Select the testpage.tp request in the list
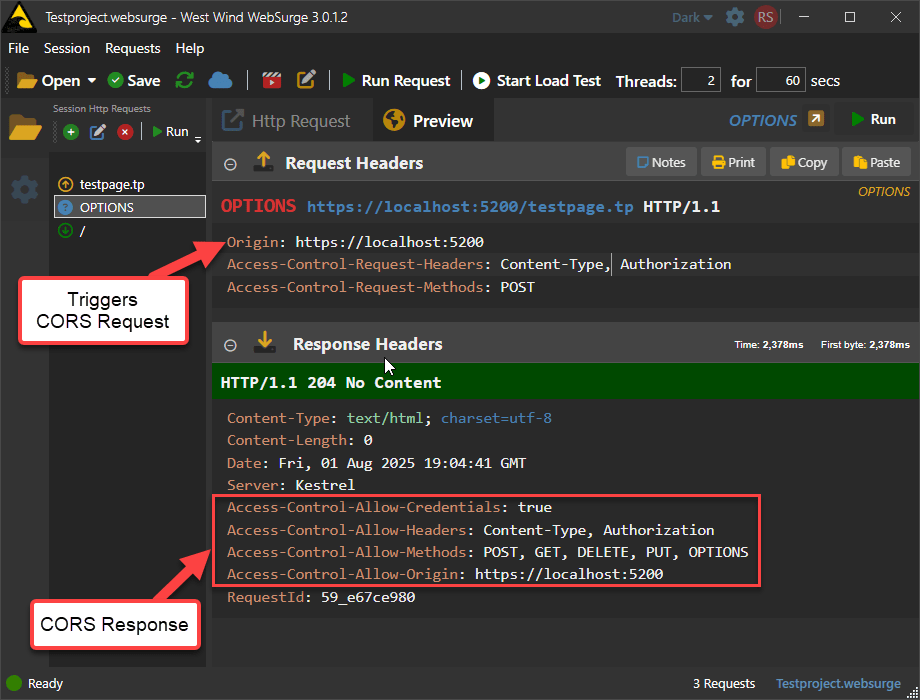 (x=110, y=184)
